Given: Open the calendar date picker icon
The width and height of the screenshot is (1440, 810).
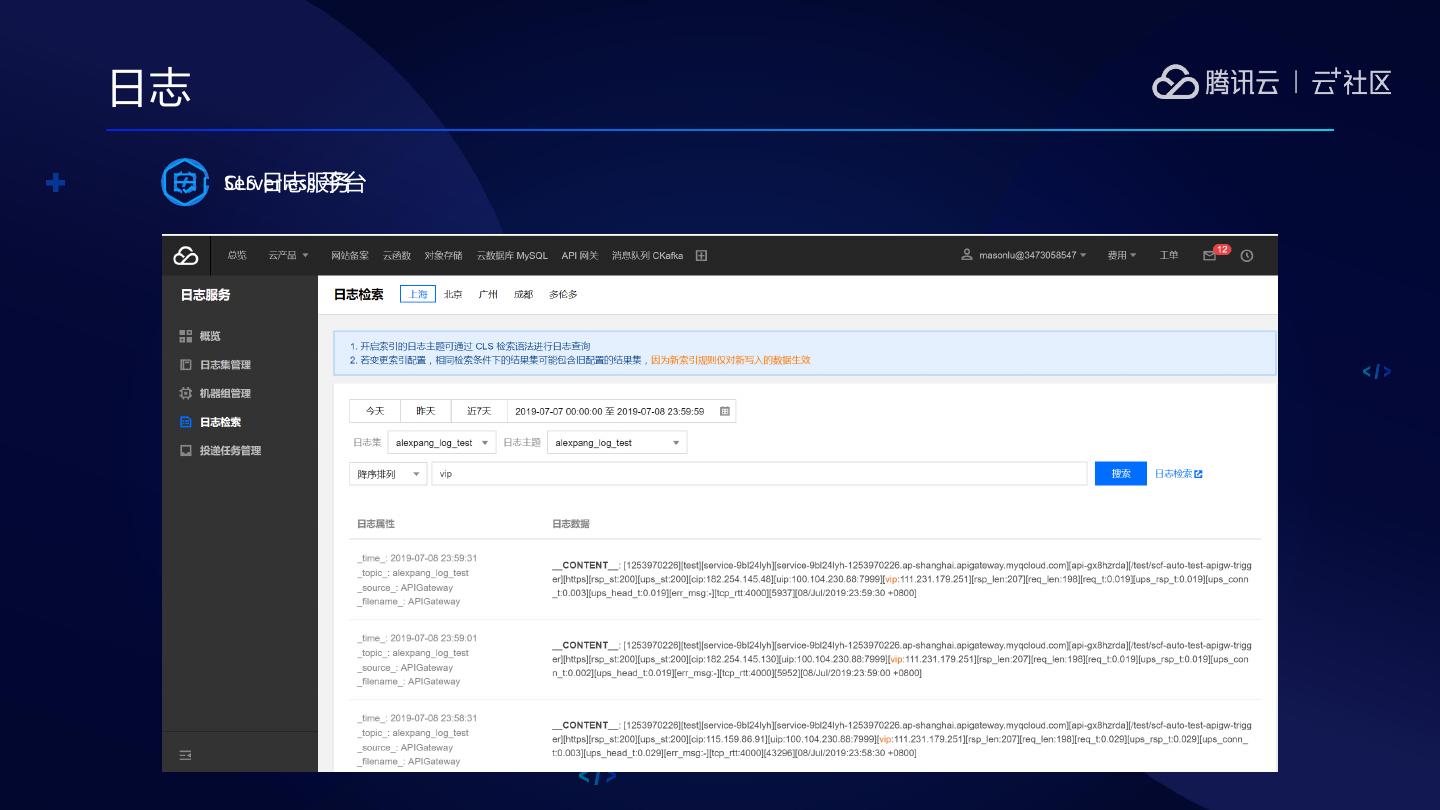Looking at the screenshot, I should pyautogui.click(x=725, y=411).
